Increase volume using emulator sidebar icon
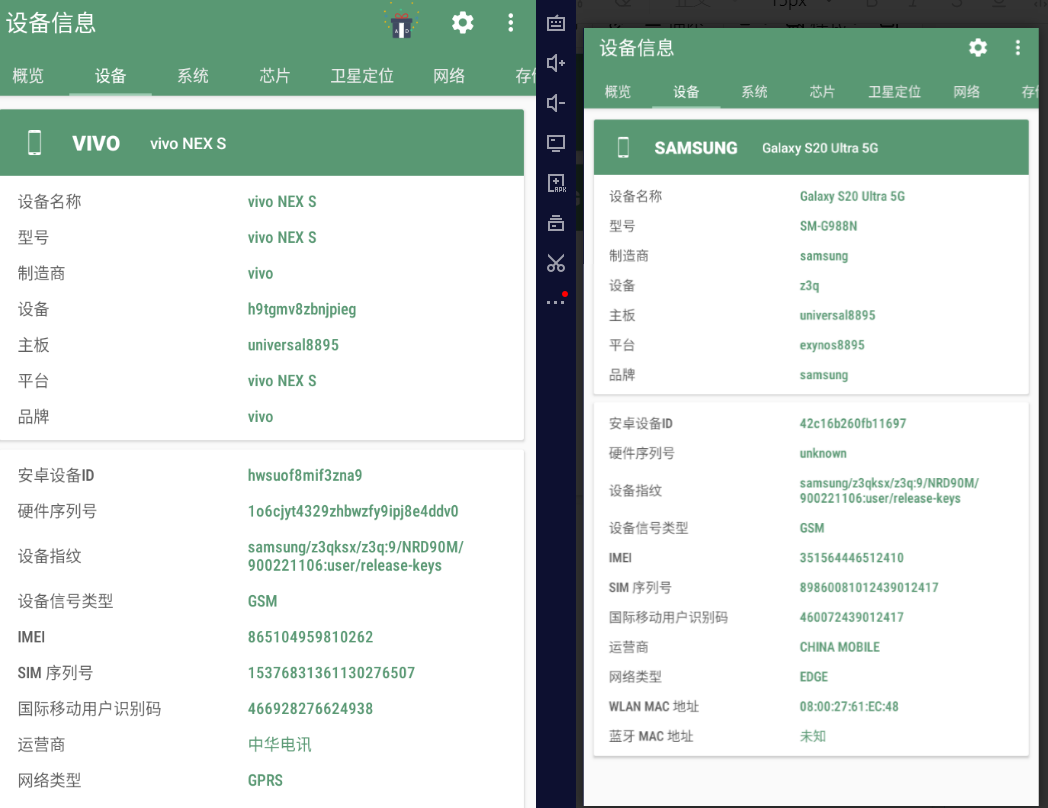1048x808 pixels. pos(555,63)
